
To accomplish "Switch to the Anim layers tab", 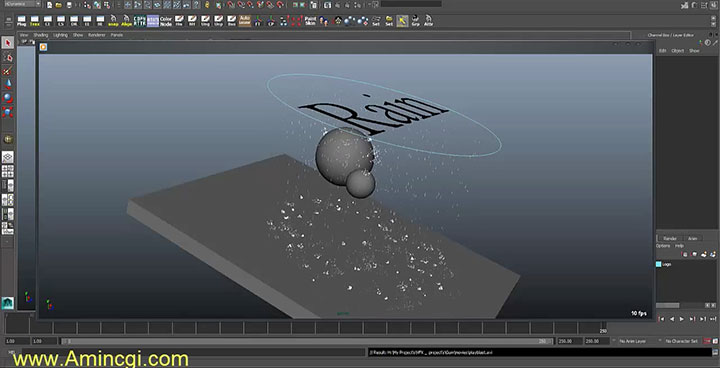I will 692,238.
